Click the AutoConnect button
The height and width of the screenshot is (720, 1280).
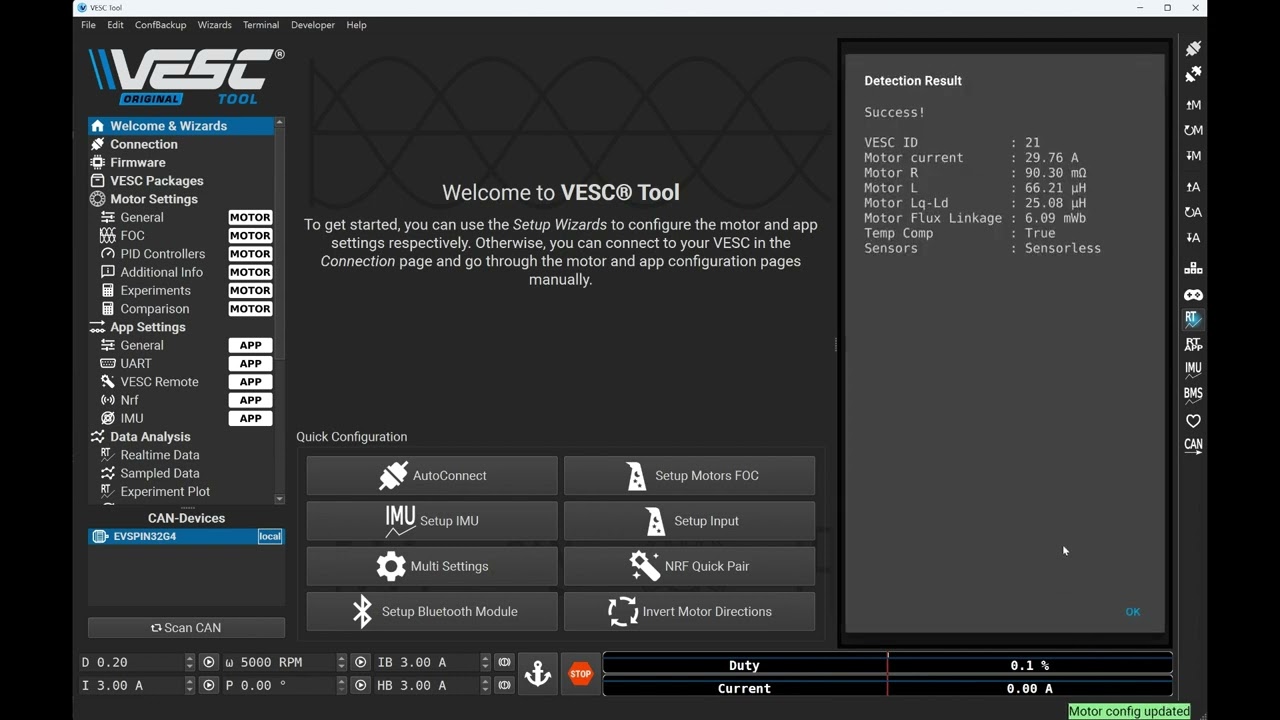(432, 476)
